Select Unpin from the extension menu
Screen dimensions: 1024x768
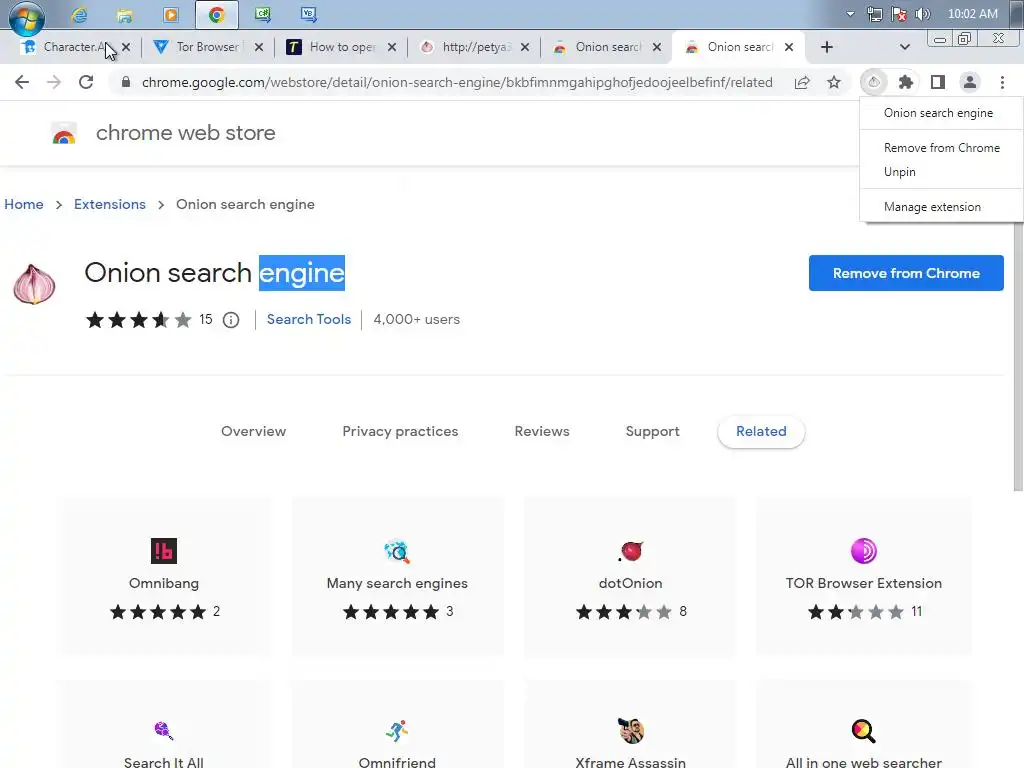tap(941, 172)
